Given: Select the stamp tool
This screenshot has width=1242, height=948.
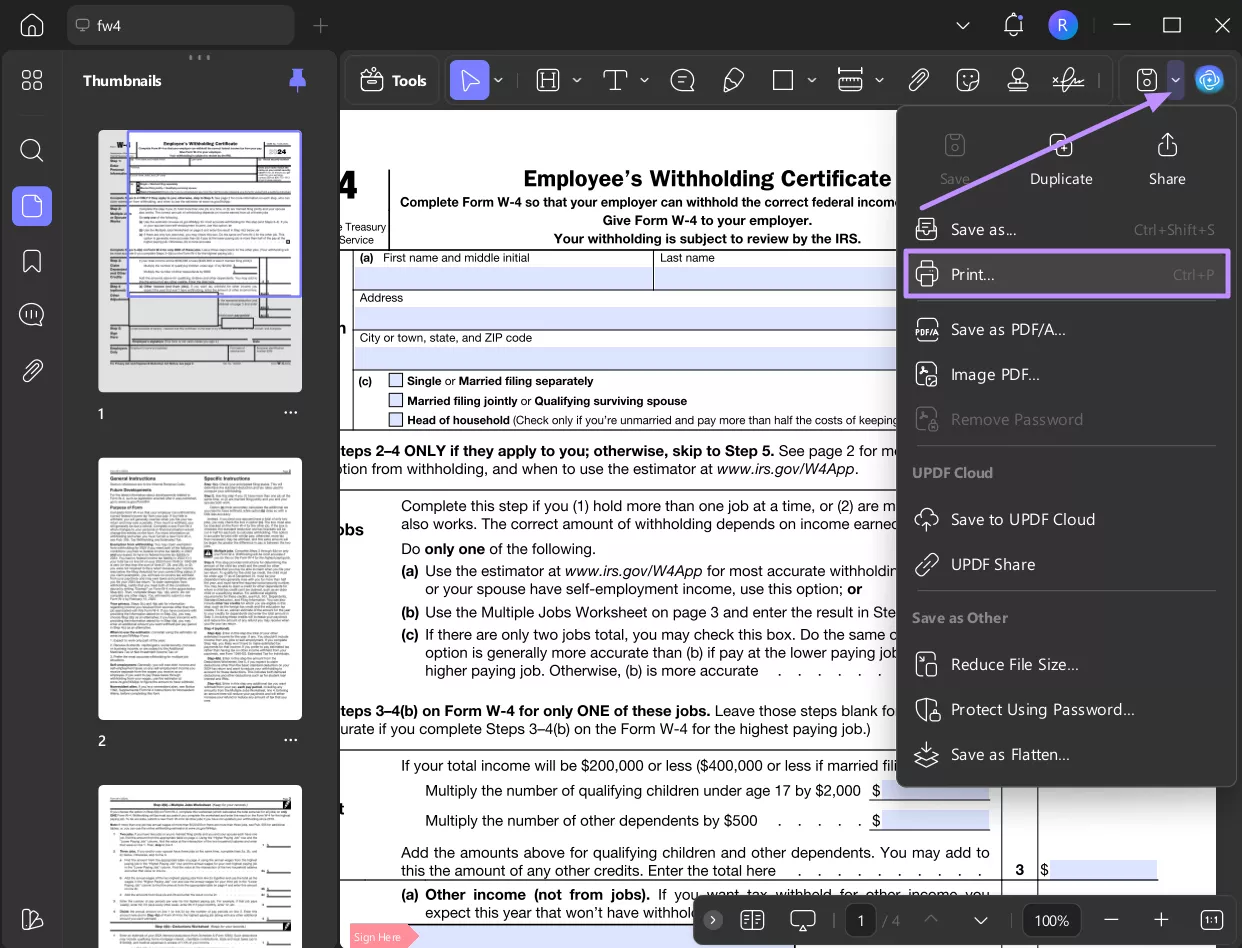Looking at the screenshot, I should [x=1018, y=80].
